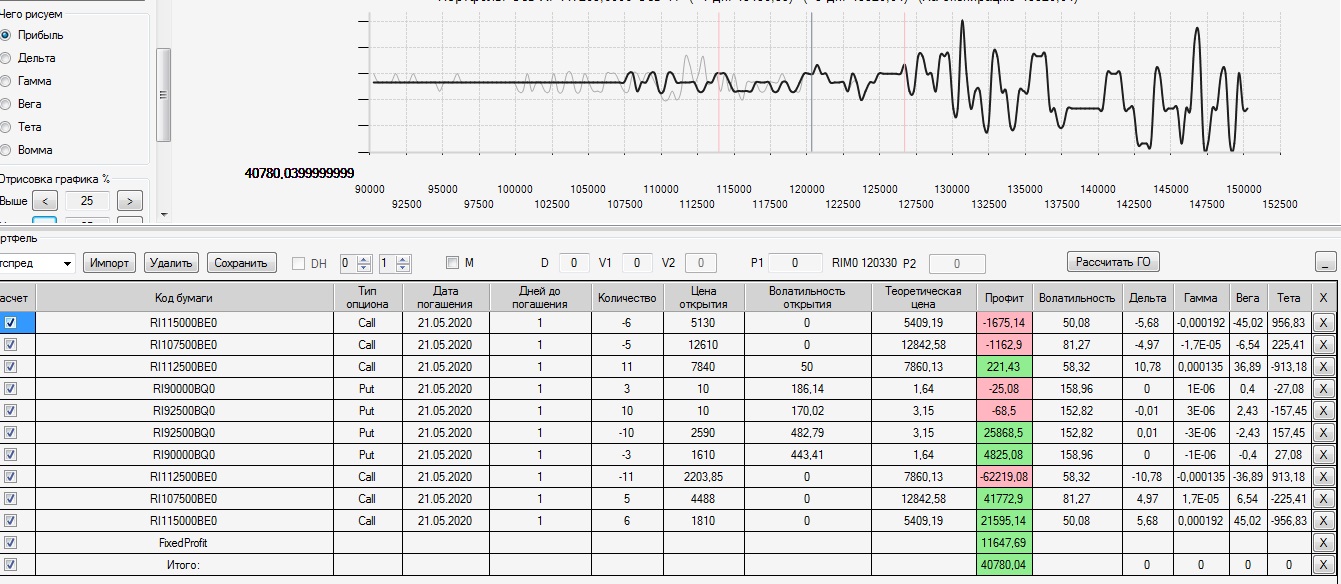This screenshot has width=1341, height=584.
Task: Click the V2 input field
Action: pyautogui.click(x=701, y=263)
